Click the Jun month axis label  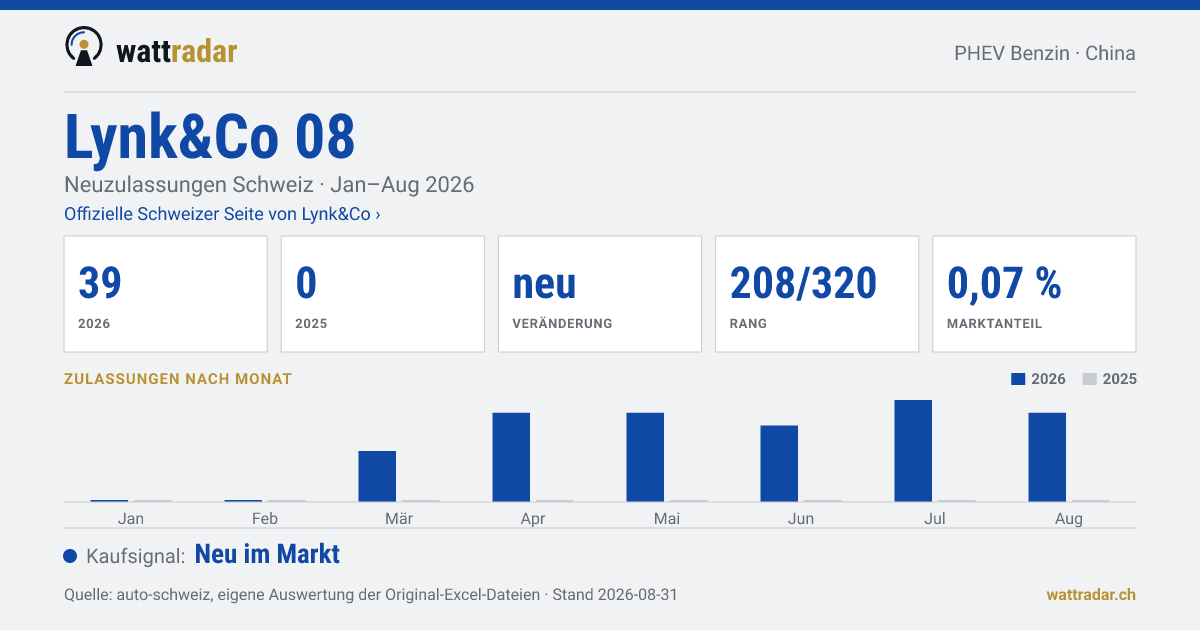[x=801, y=518]
